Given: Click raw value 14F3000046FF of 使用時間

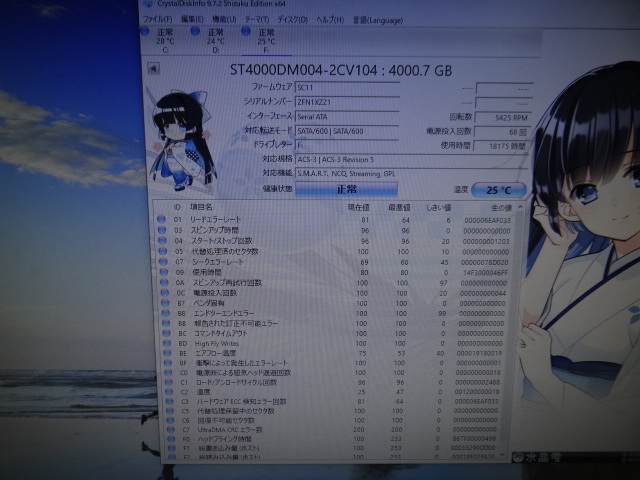Looking at the screenshot, I should pos(485,273).
